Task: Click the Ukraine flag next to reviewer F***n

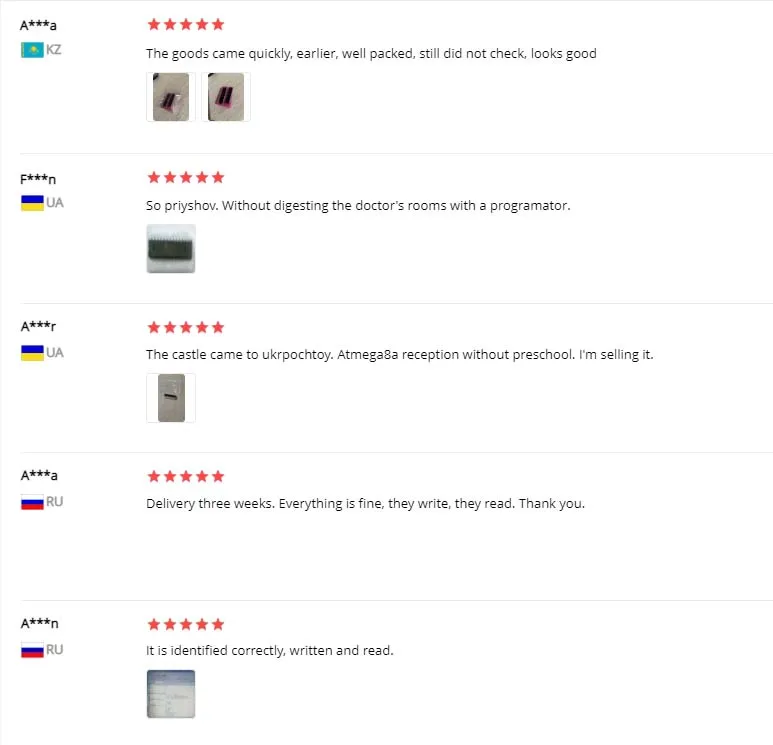Action: click(32, 203)
